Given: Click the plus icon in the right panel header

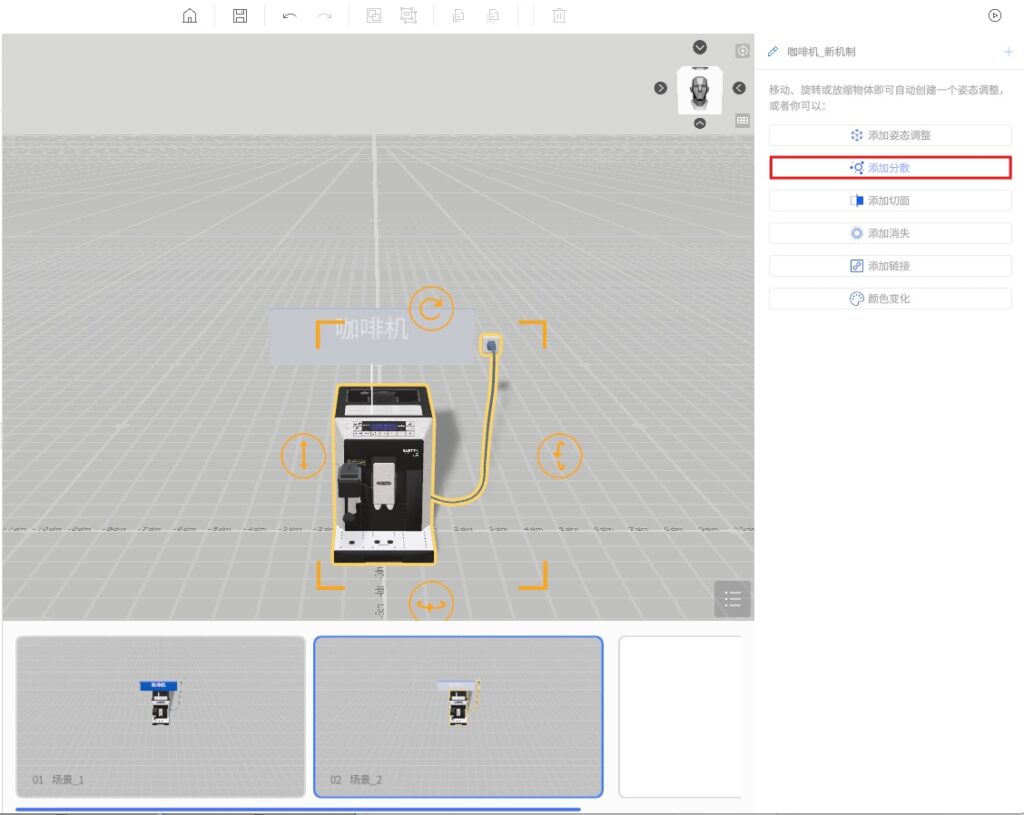Looking at the screenshot, I should (1008, 51).
